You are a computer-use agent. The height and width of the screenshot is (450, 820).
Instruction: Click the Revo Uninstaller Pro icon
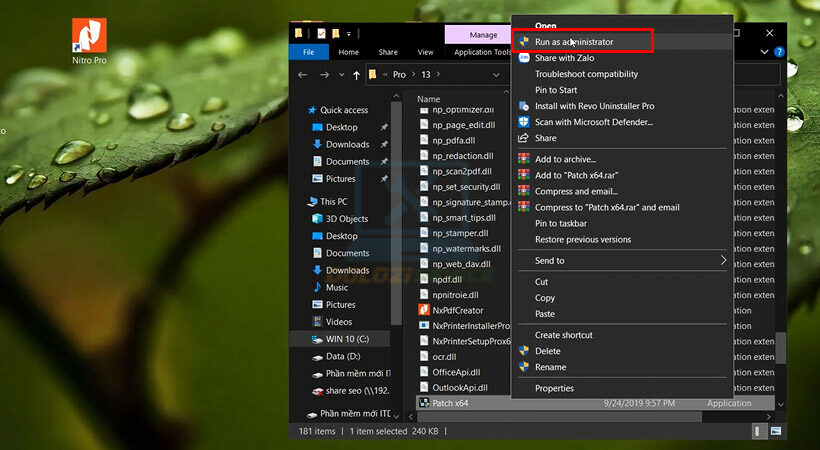coord(523,106)
